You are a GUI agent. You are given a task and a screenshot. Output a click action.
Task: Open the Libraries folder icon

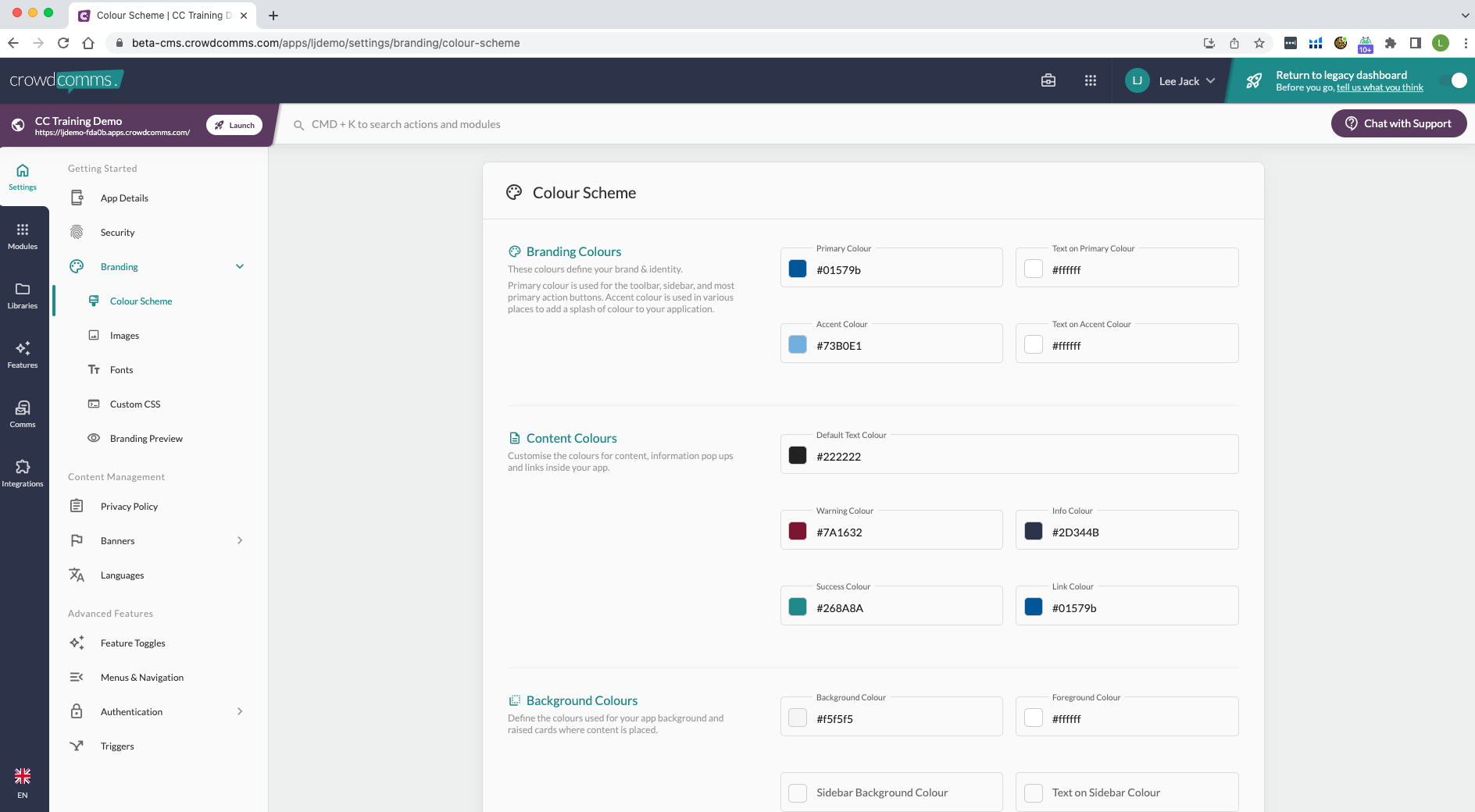pos(23,295)
